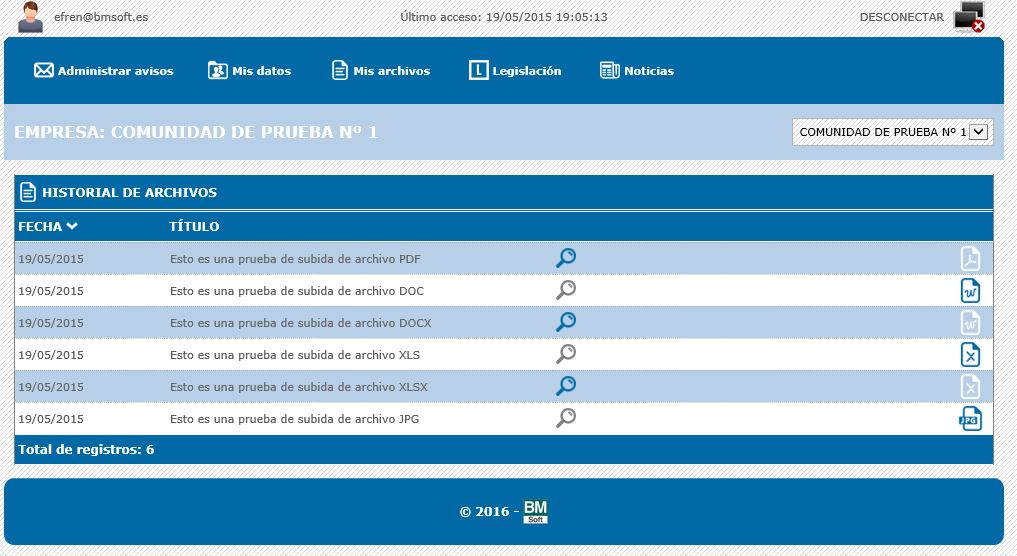This screenshot has height=556, width=1017.
Task: Open the Noticias menu item
Action: pyautogui.click(x=637, y=71)
